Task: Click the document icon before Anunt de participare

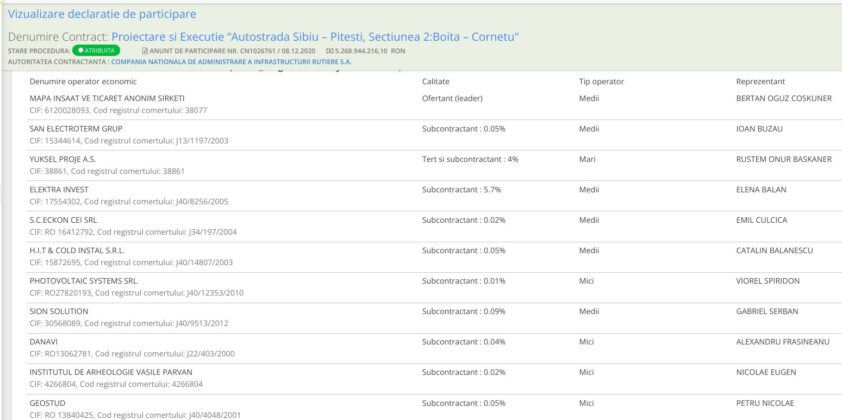Action: (x=146, y=49)
